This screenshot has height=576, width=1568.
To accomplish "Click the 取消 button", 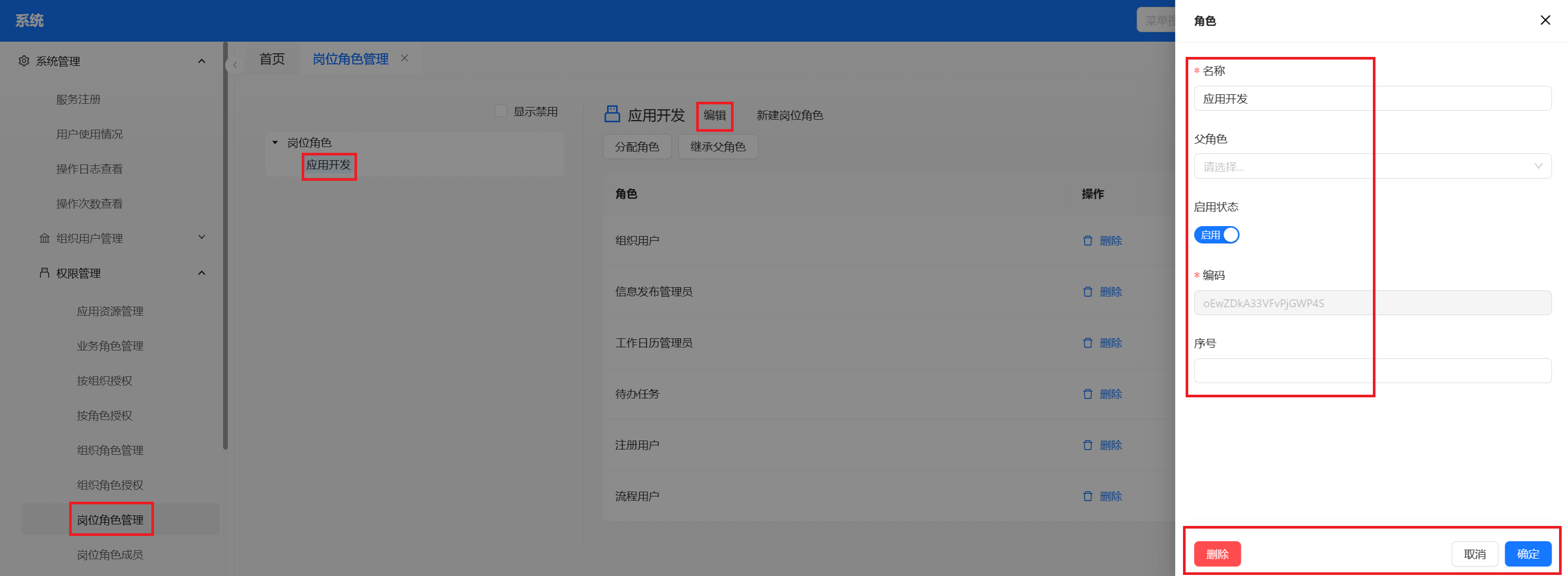I will [1474, 553].
